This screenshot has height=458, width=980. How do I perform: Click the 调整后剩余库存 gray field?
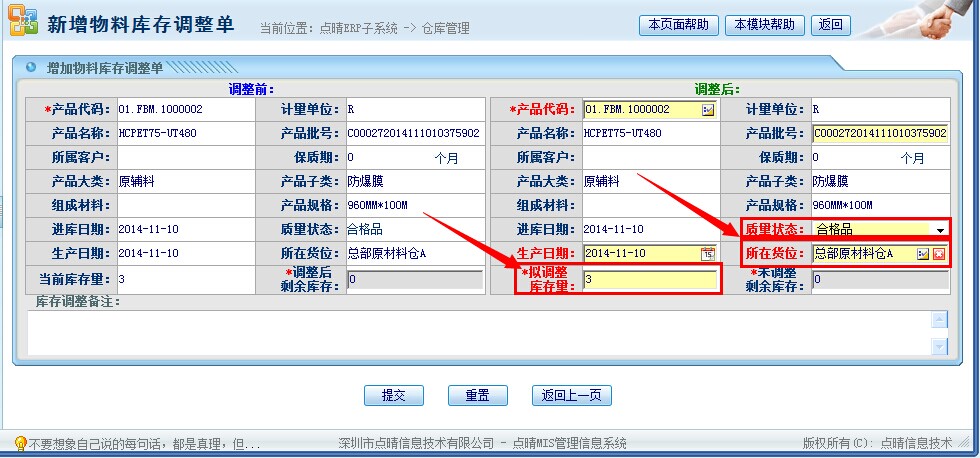tap(415, 280)
